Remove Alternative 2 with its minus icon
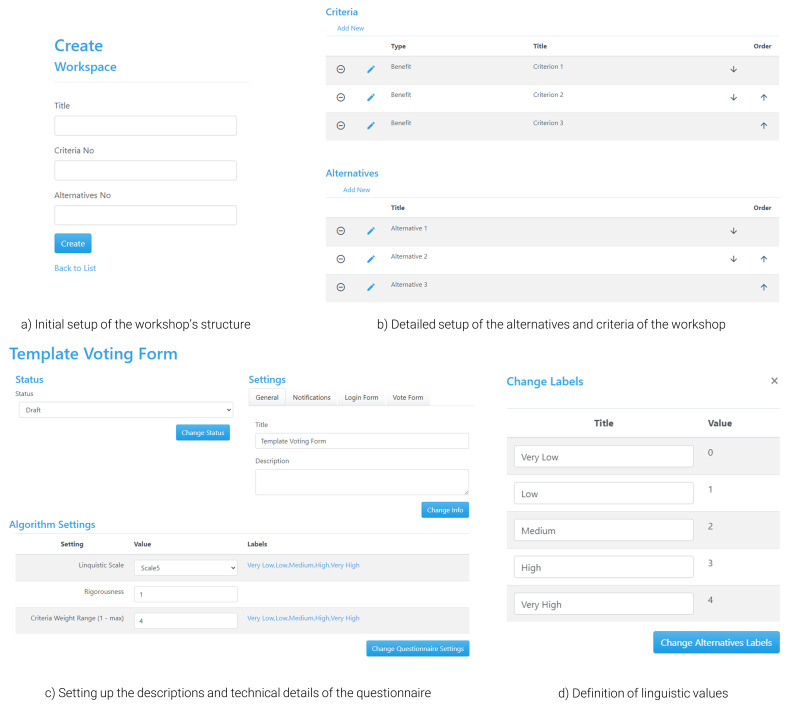This screenshot has width=788, height=709. [341, 259]
